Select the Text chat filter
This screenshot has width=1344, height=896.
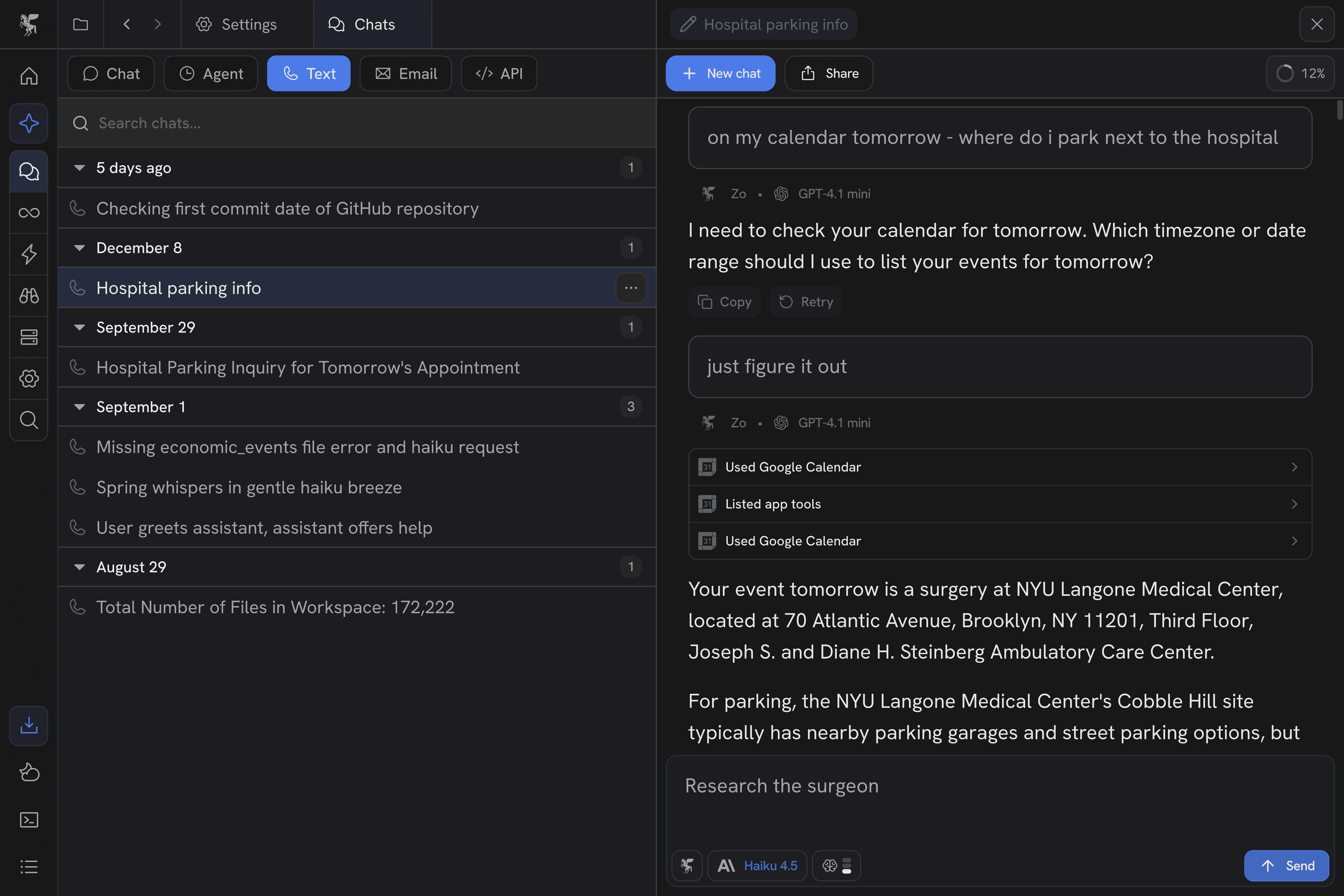[x=309, y=74]
